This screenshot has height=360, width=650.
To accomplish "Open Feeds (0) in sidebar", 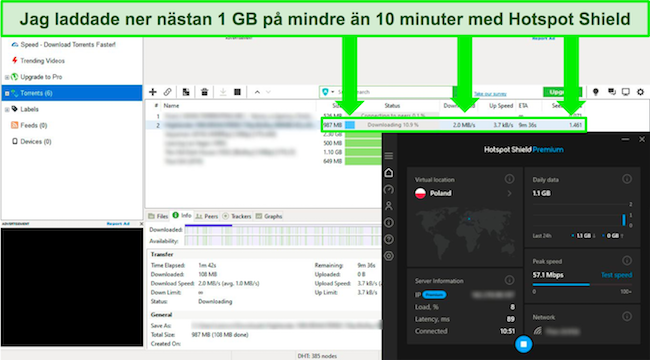I will 34,125.
